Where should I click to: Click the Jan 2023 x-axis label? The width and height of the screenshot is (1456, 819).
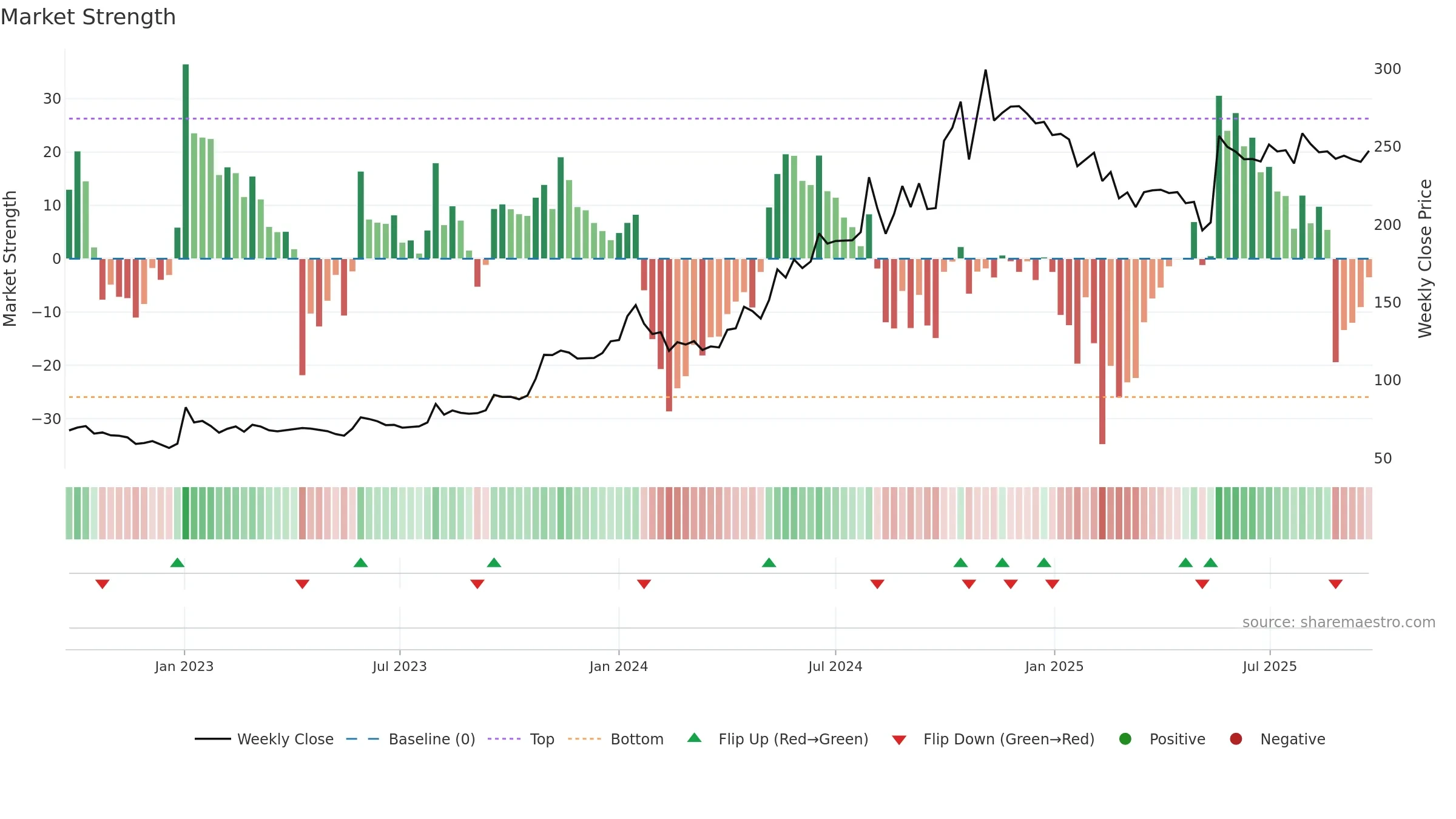click(x=184, y=666)
